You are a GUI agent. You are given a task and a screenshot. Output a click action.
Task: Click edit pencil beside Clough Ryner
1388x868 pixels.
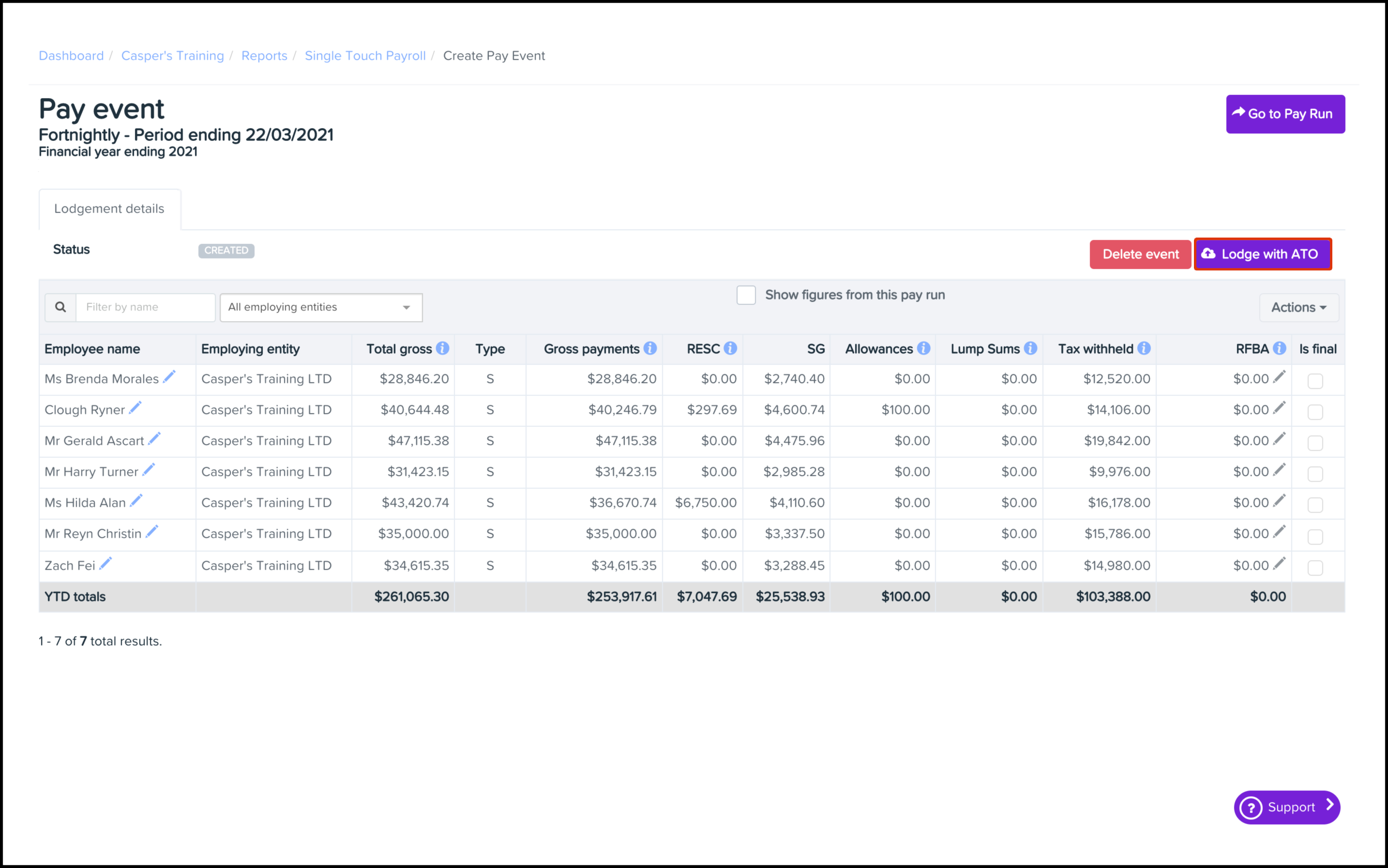click(x=135, y=408)
